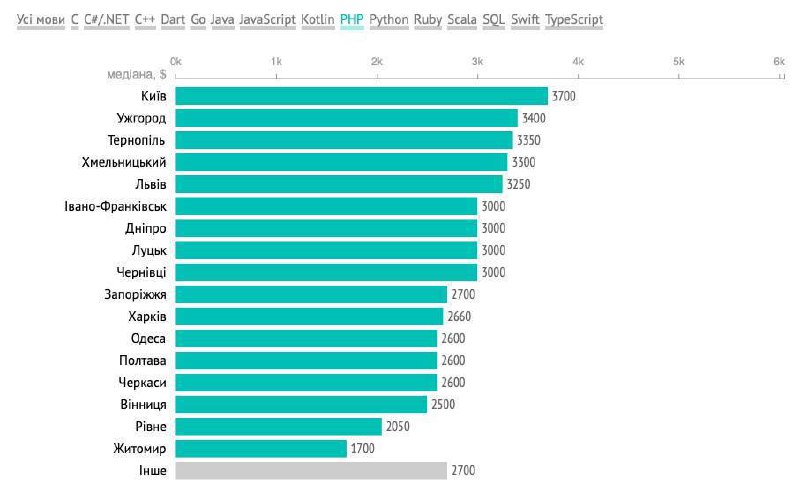Select the TypeScript tab

click(x=574, y=20)
